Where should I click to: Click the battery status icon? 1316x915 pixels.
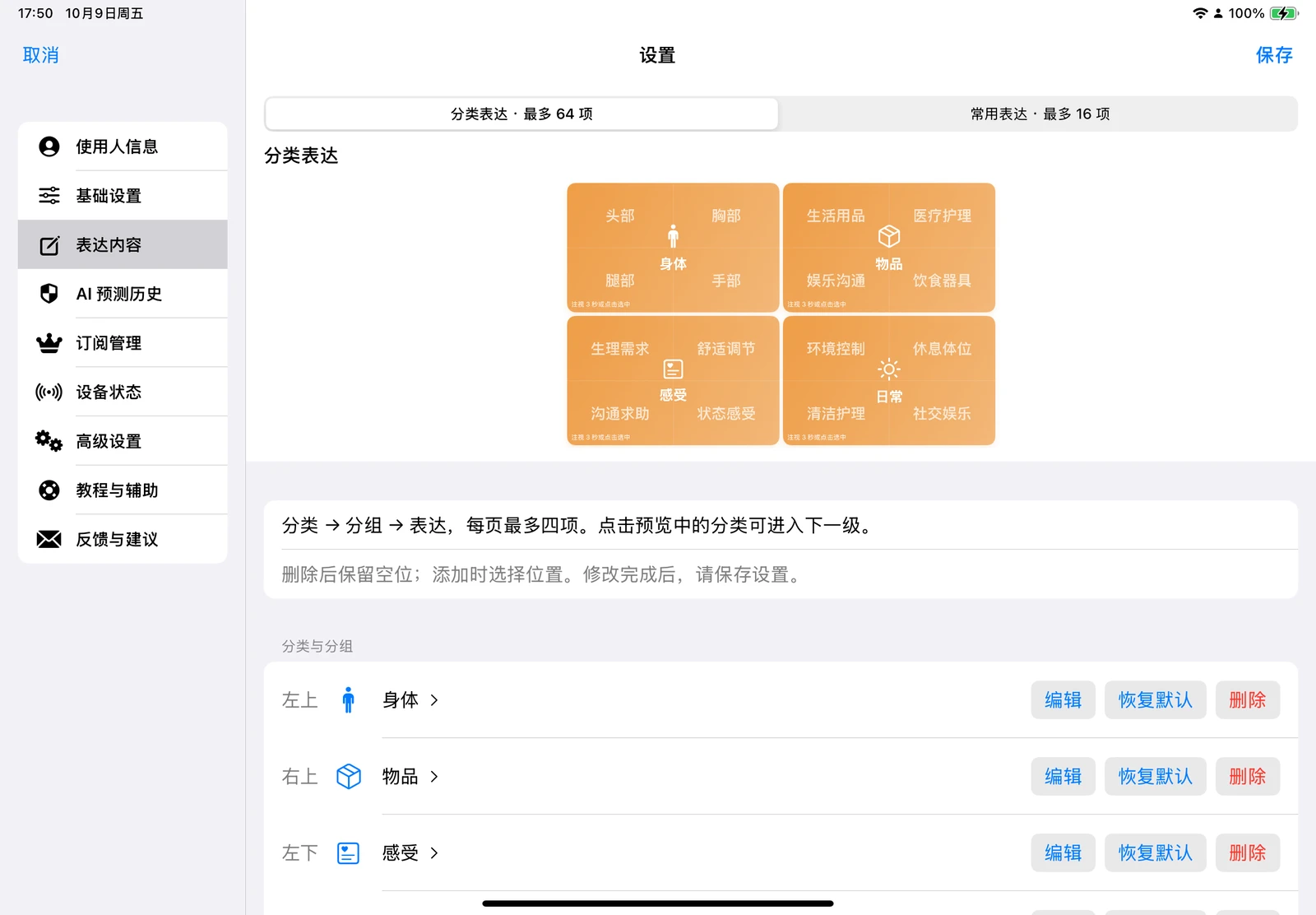[1284, 13]
